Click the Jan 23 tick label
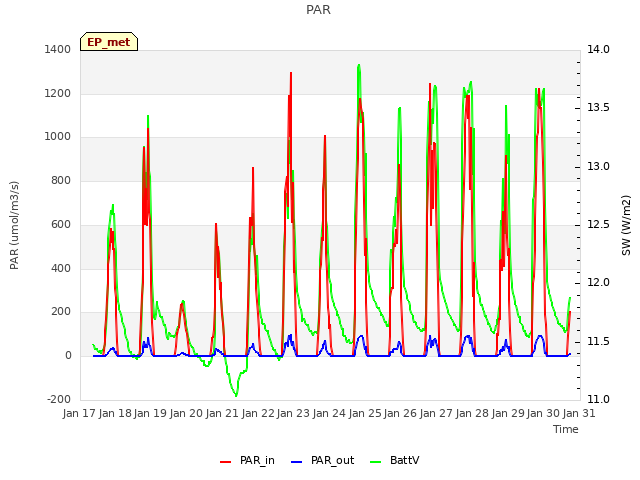 click(293, 413)
